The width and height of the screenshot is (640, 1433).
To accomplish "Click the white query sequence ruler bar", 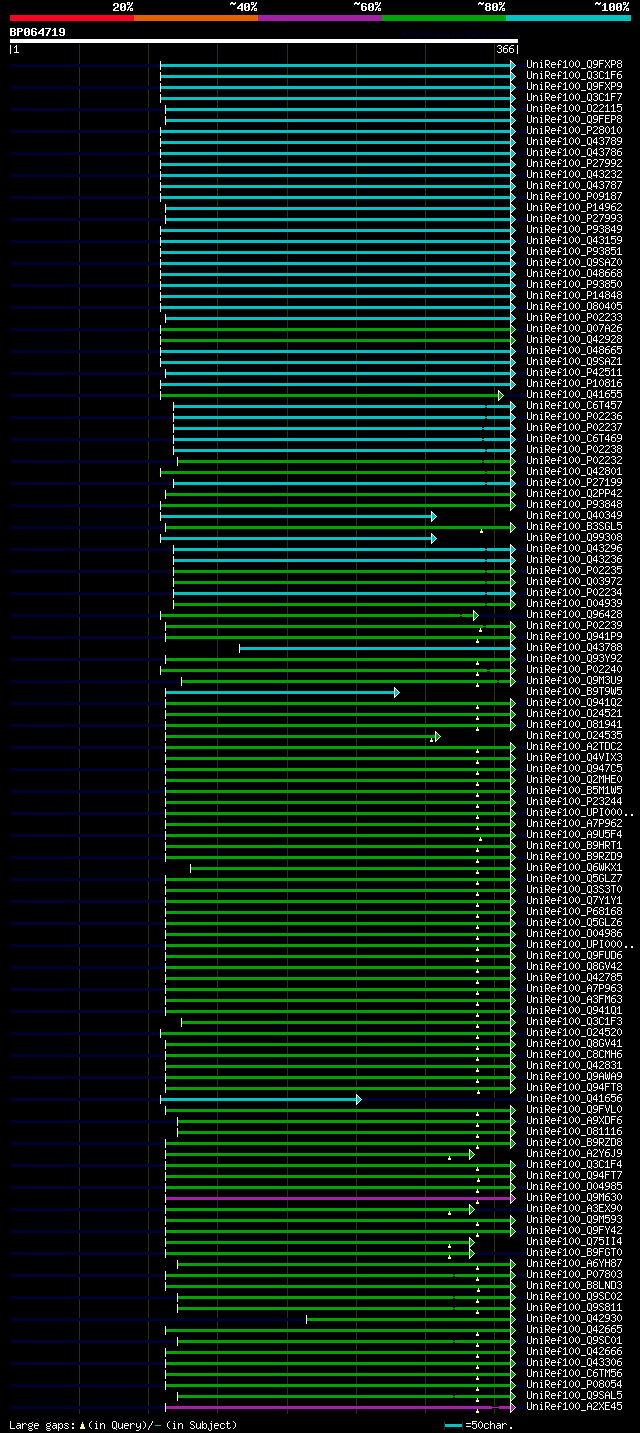I will 264,41.
